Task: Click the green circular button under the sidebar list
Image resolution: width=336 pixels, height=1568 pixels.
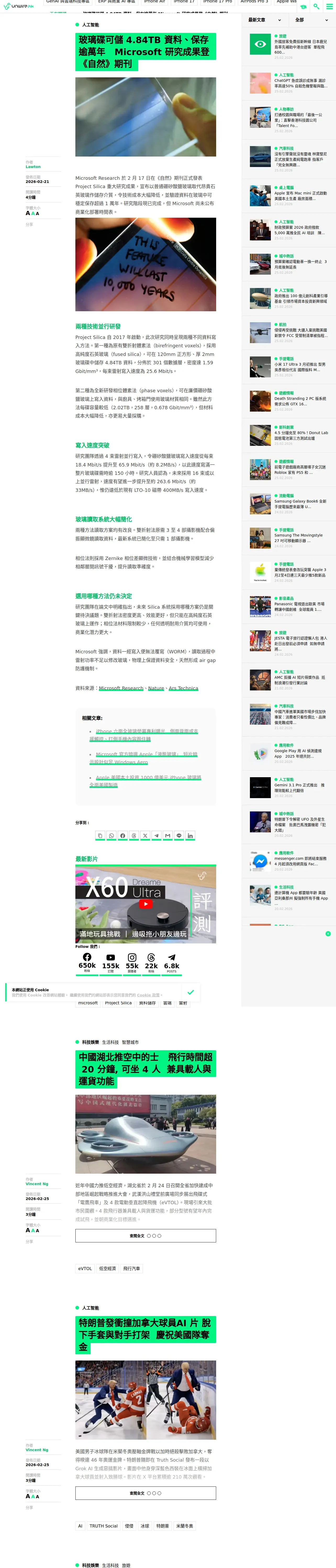Action: [328, 933]
